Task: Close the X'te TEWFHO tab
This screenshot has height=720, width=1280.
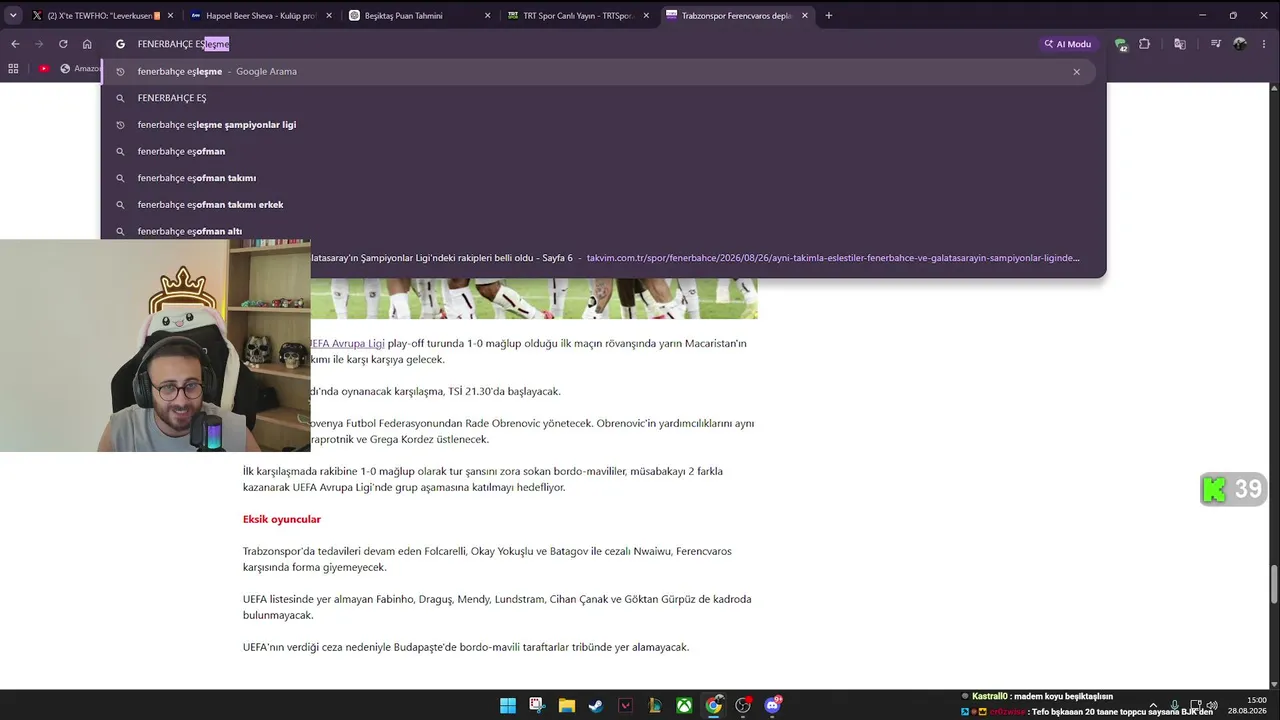Action: coord(170,15)
